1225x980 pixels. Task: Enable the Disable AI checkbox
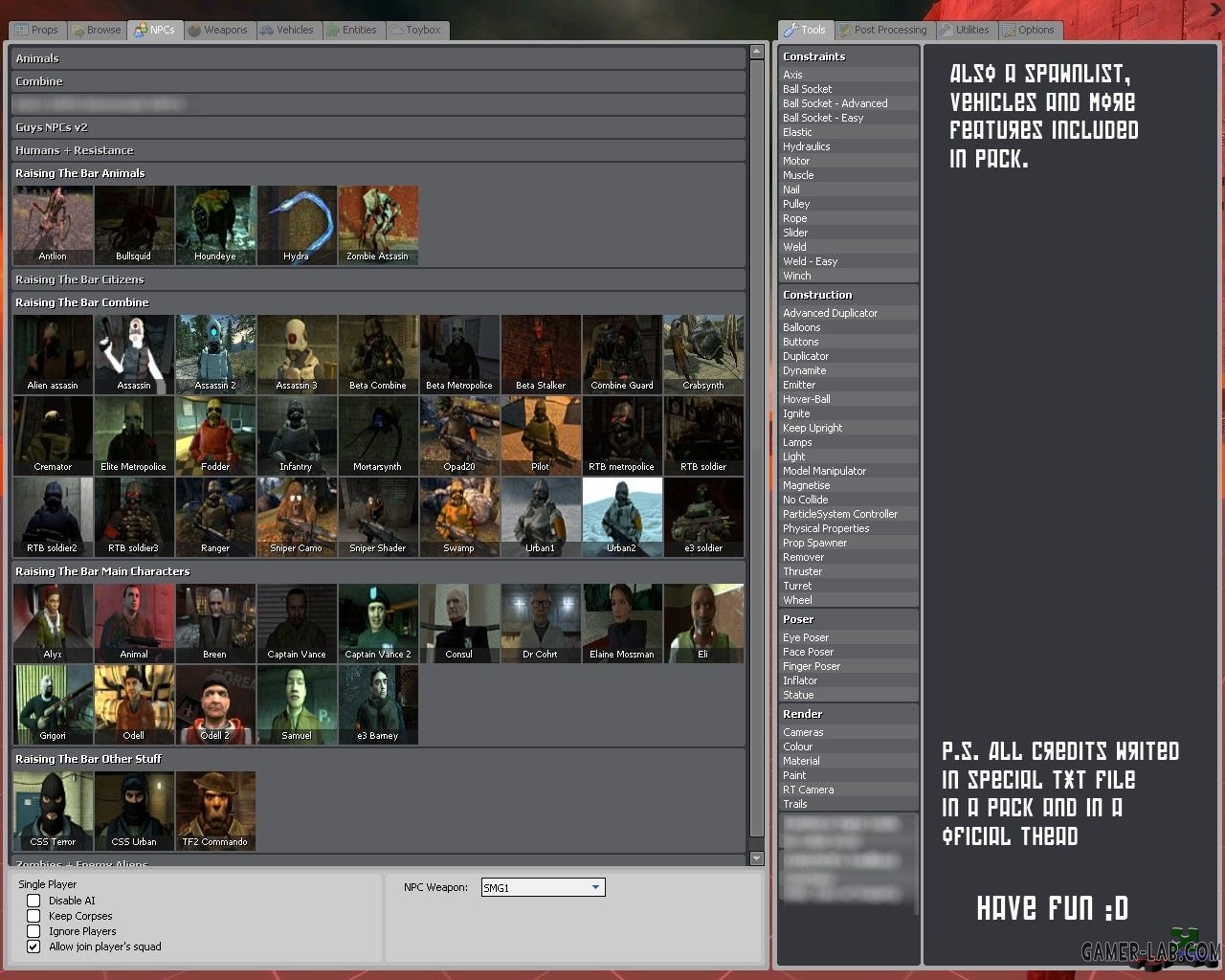tap(33, 901)
